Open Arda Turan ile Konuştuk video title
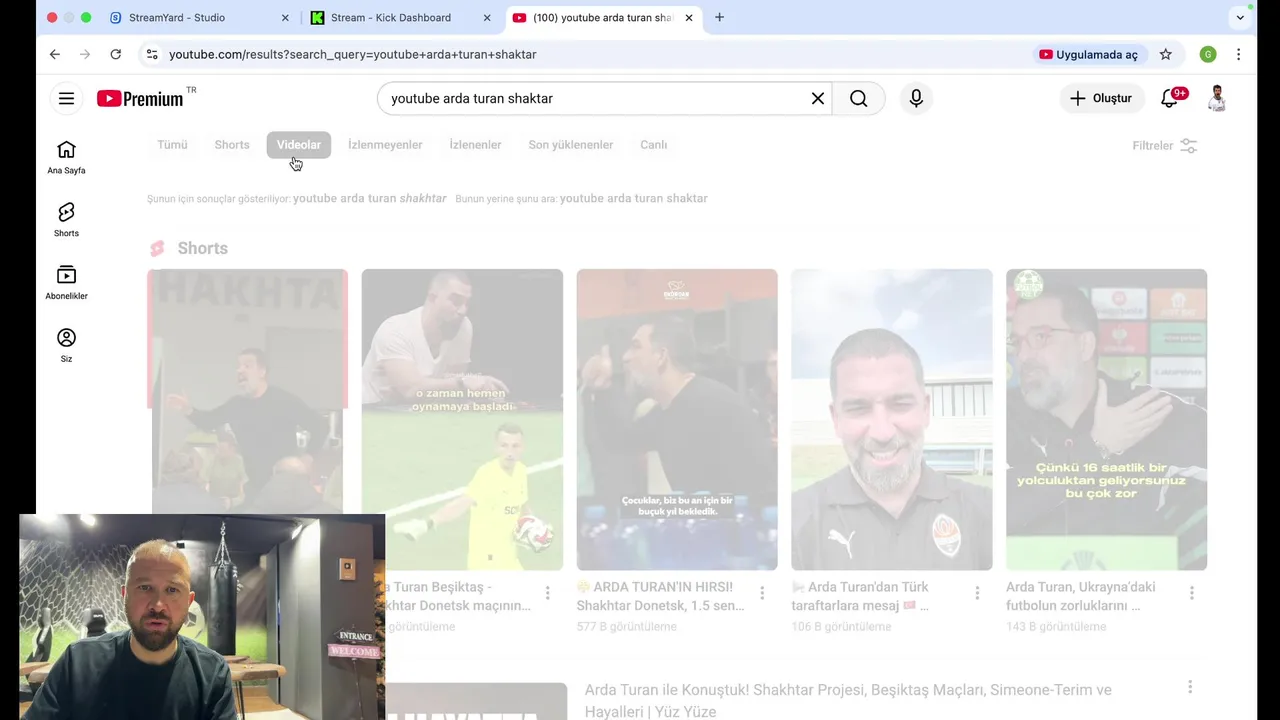1280x720 pixels. coord(848,700)
